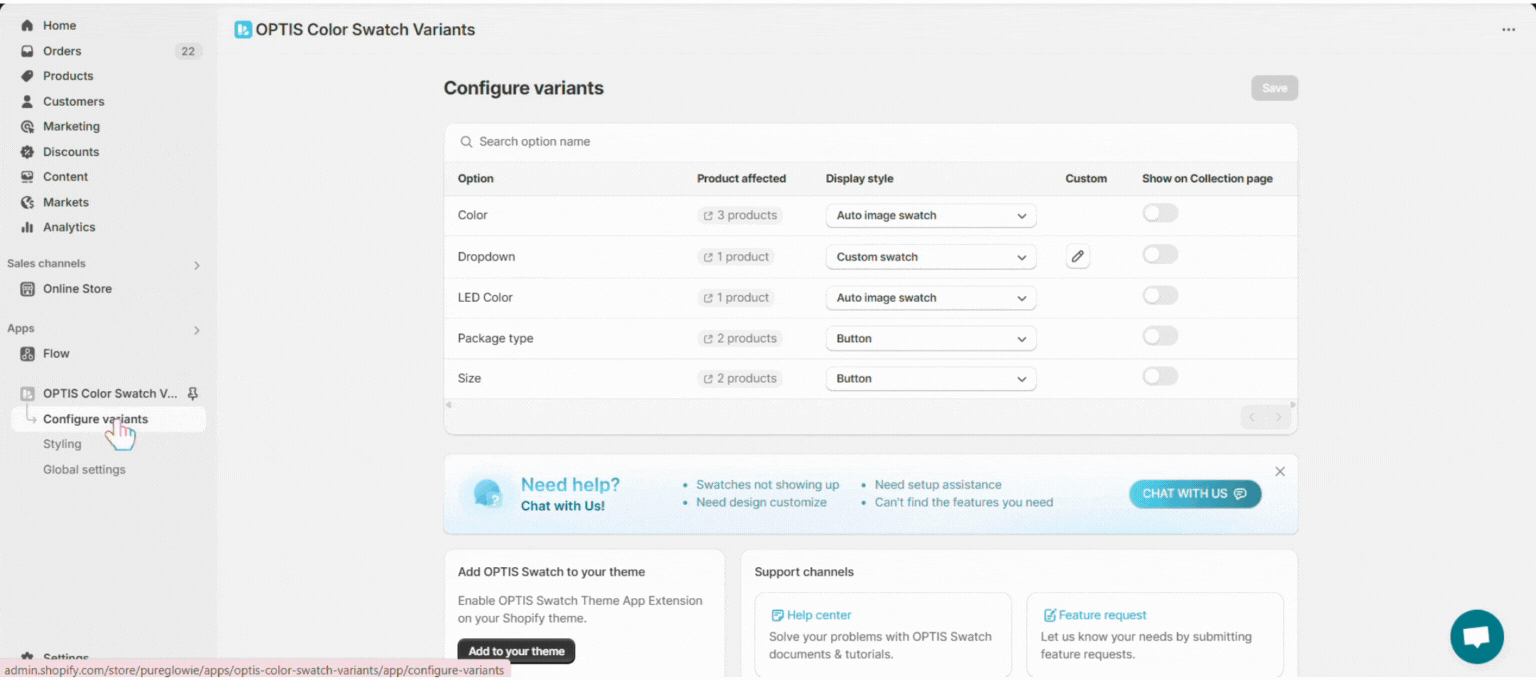Click the Analytics bar chart icon

click(28, 227)
